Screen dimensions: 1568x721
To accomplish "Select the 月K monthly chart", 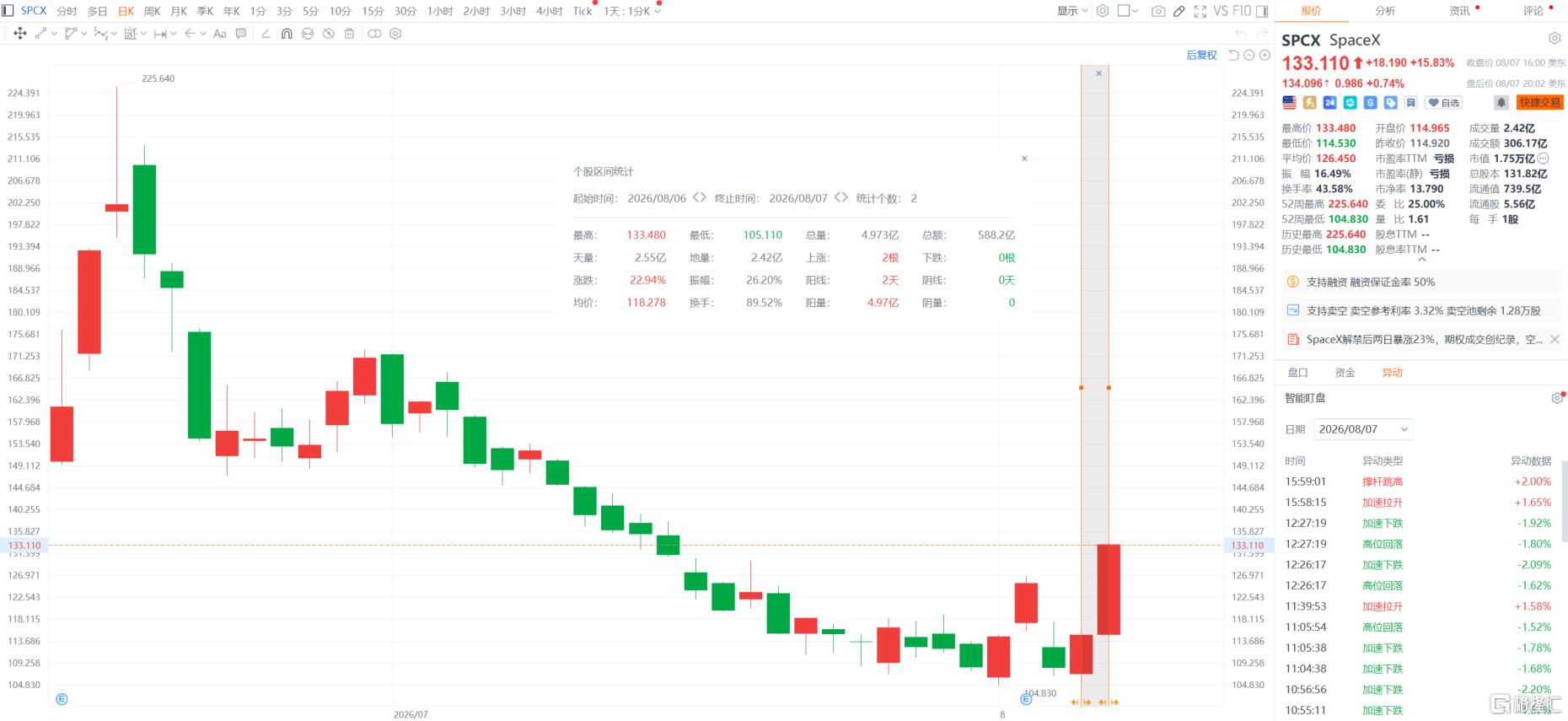I will pos(179,11).
